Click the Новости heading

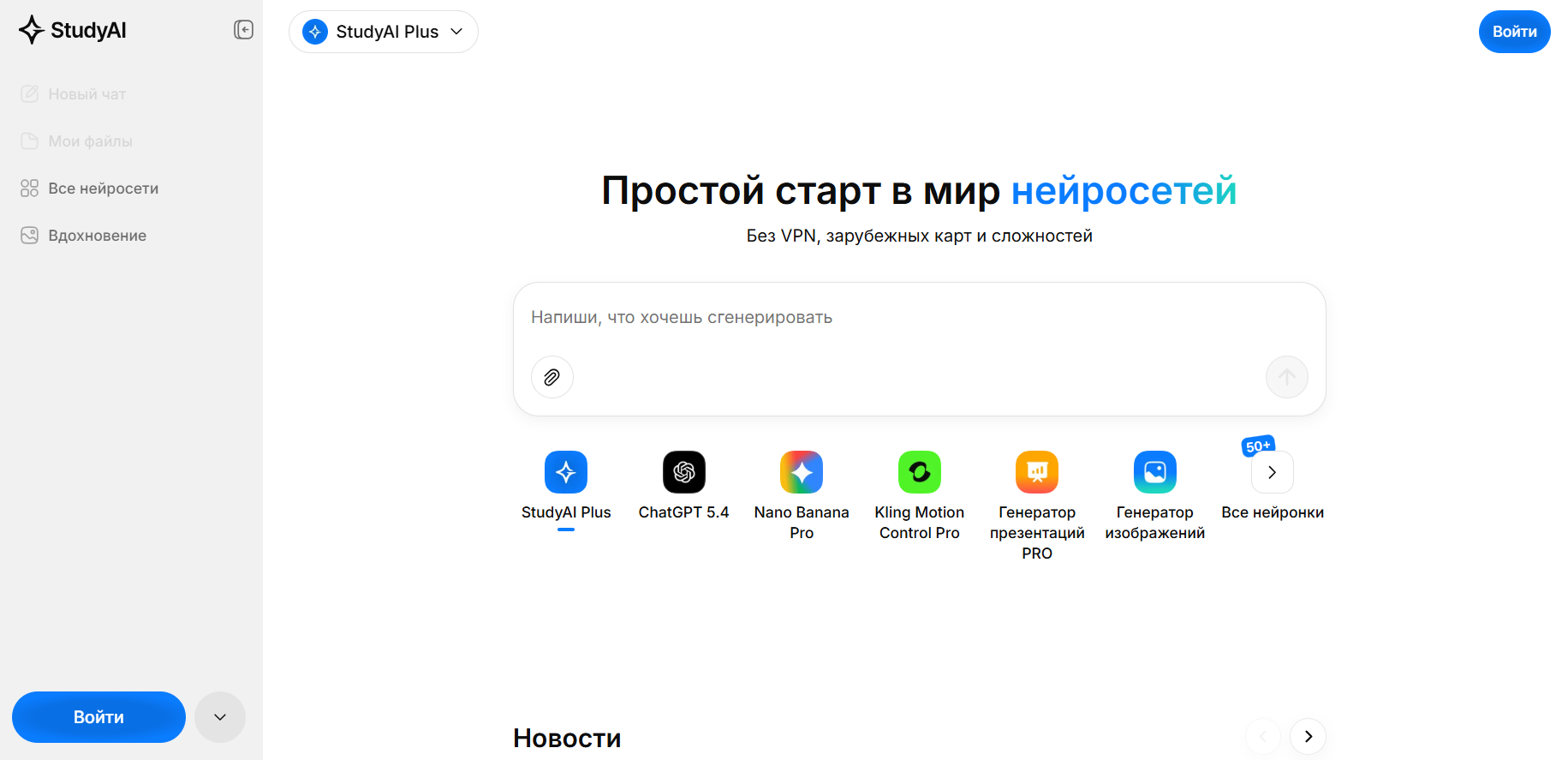click(x=567, y=739)
